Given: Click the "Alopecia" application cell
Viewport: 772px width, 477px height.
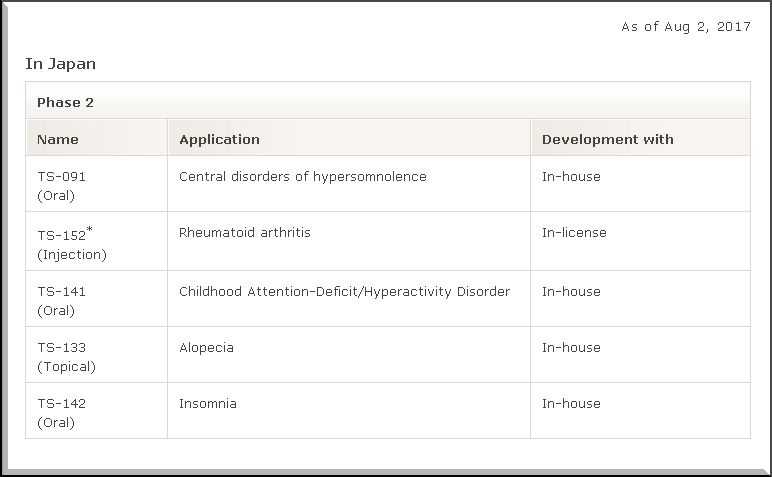Looking at the screenshot, I should coord(206,348).
